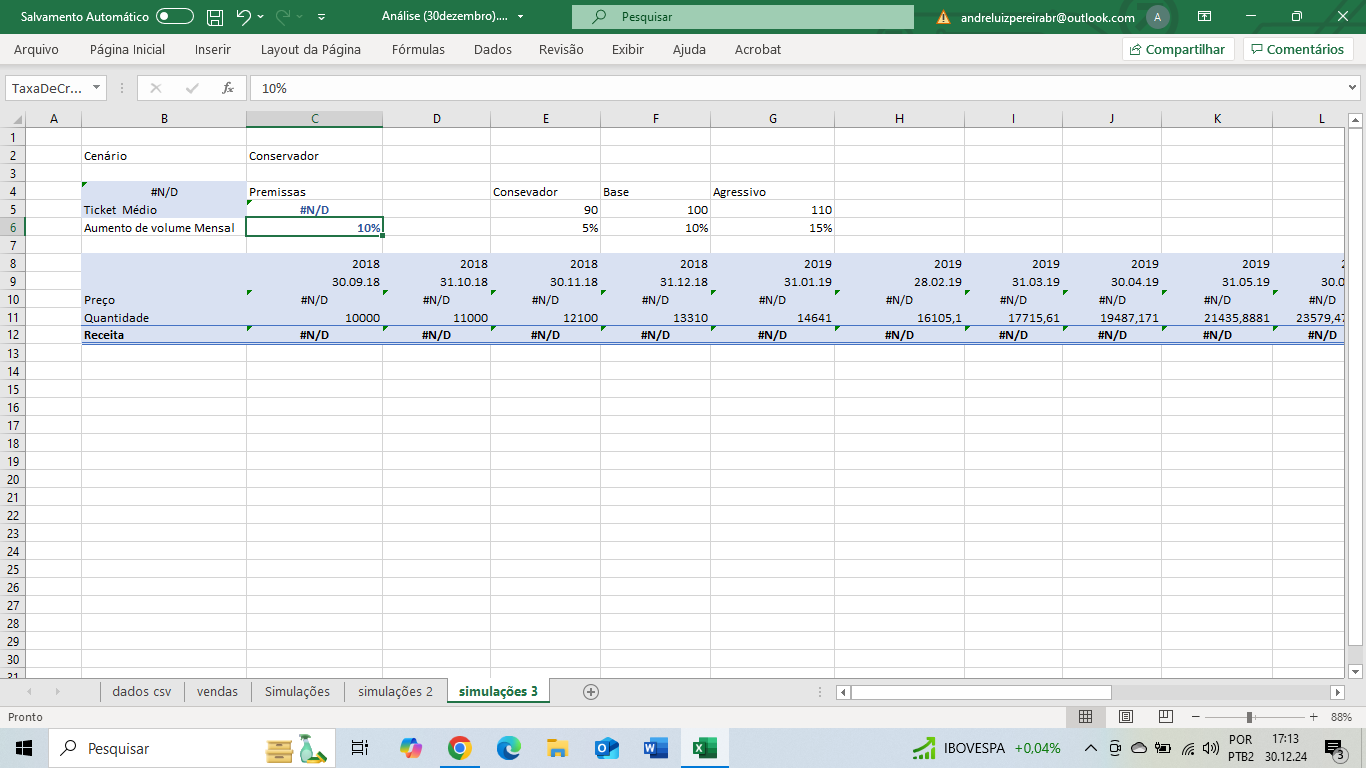Switch to the Fórmulas tab

(x=418, y=49)
